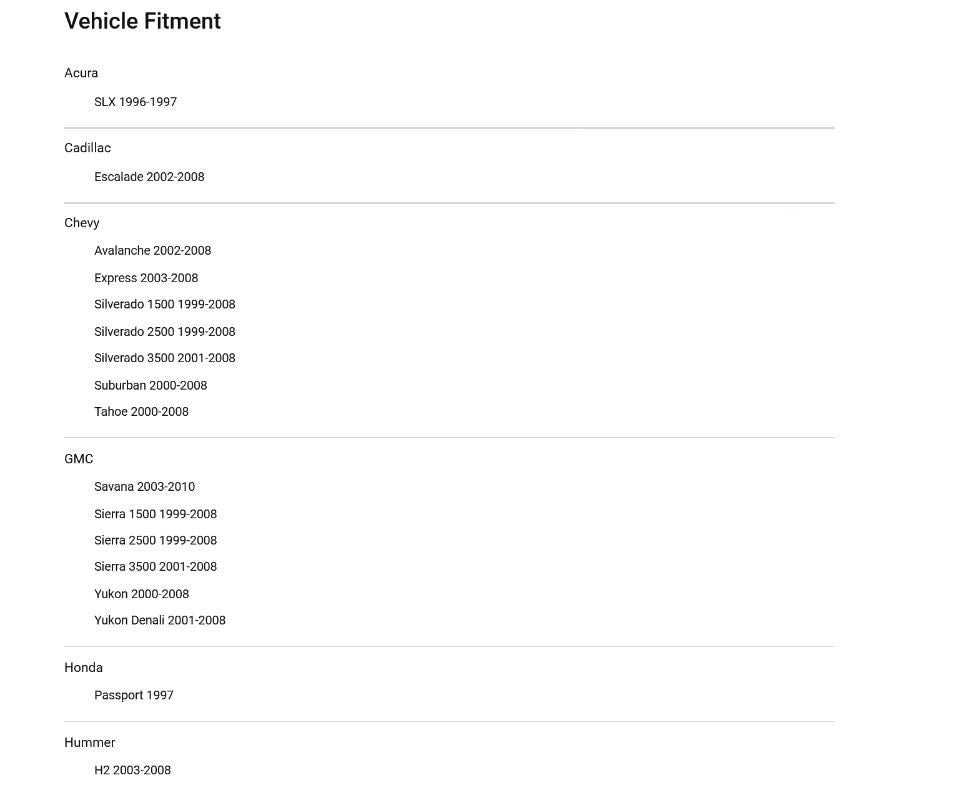Click SLX 1996-1997 entry

point(135,102)
